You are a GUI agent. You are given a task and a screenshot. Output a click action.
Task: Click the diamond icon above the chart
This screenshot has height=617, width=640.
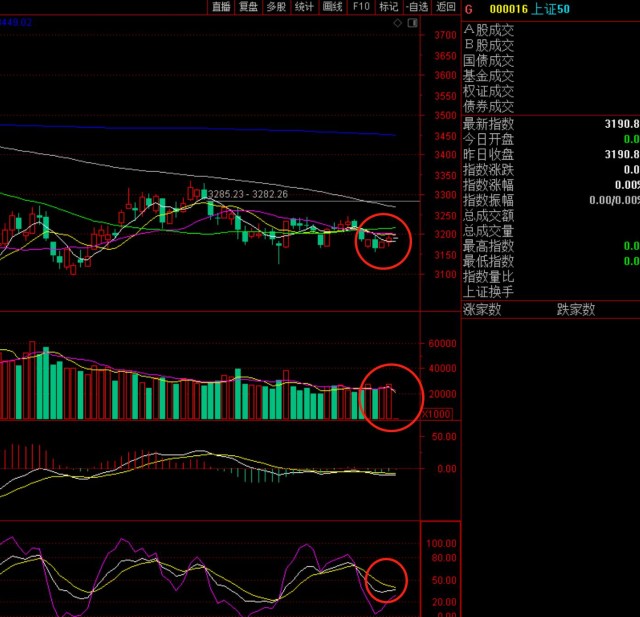[x=399, y=21]
